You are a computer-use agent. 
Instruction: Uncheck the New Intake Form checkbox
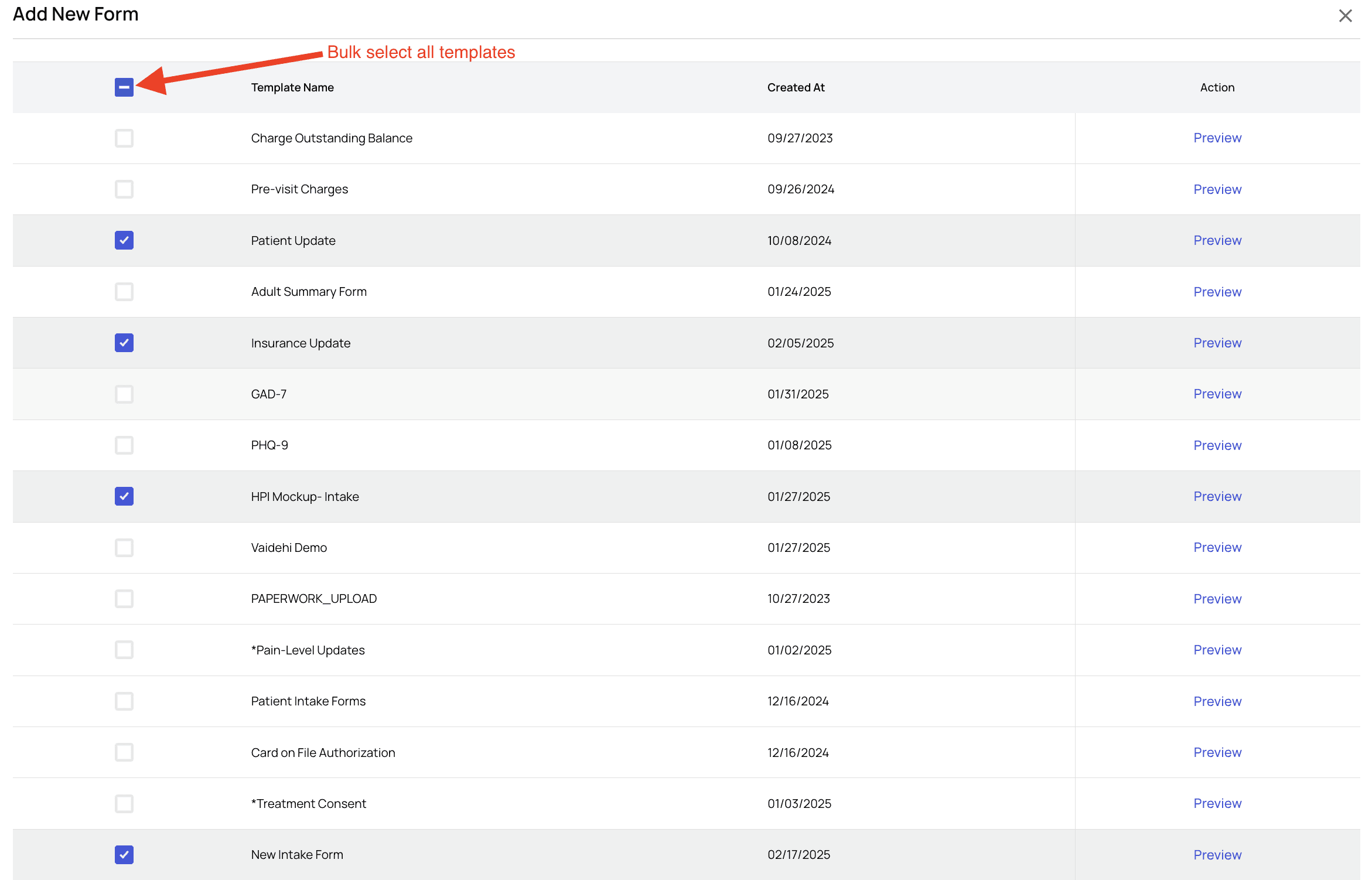pyautogui.click(x=124, y=855)
